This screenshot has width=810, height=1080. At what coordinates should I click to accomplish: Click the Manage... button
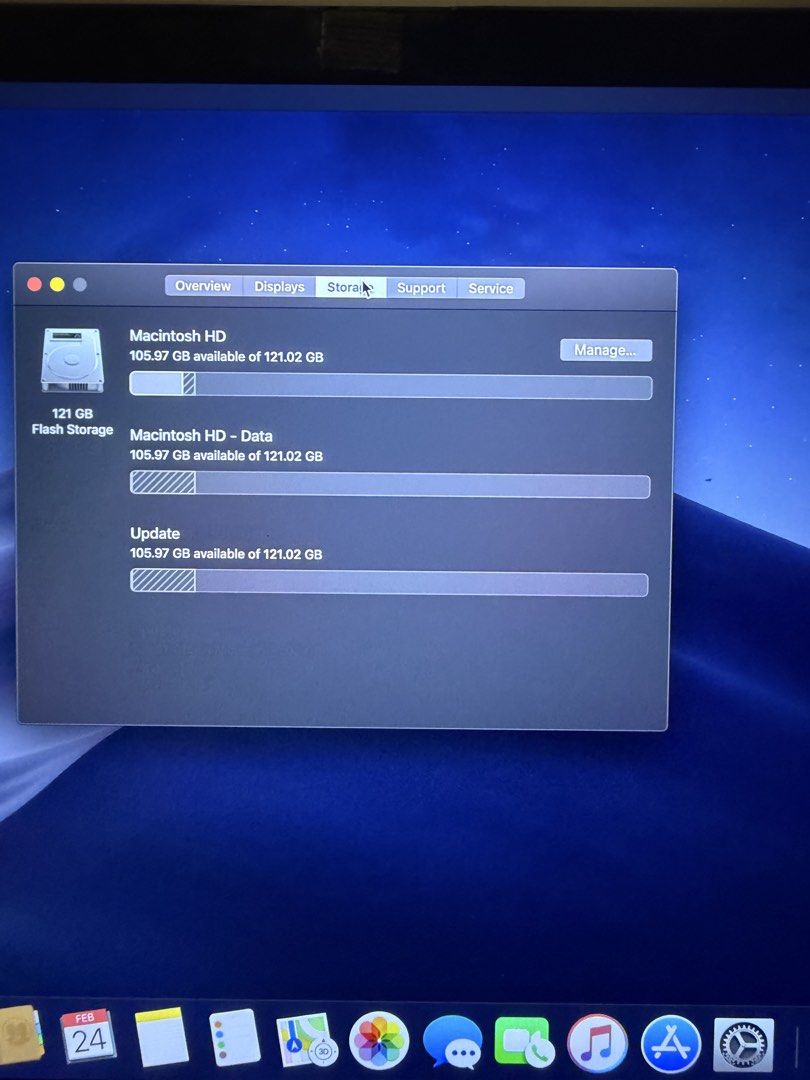click(605, 350)
